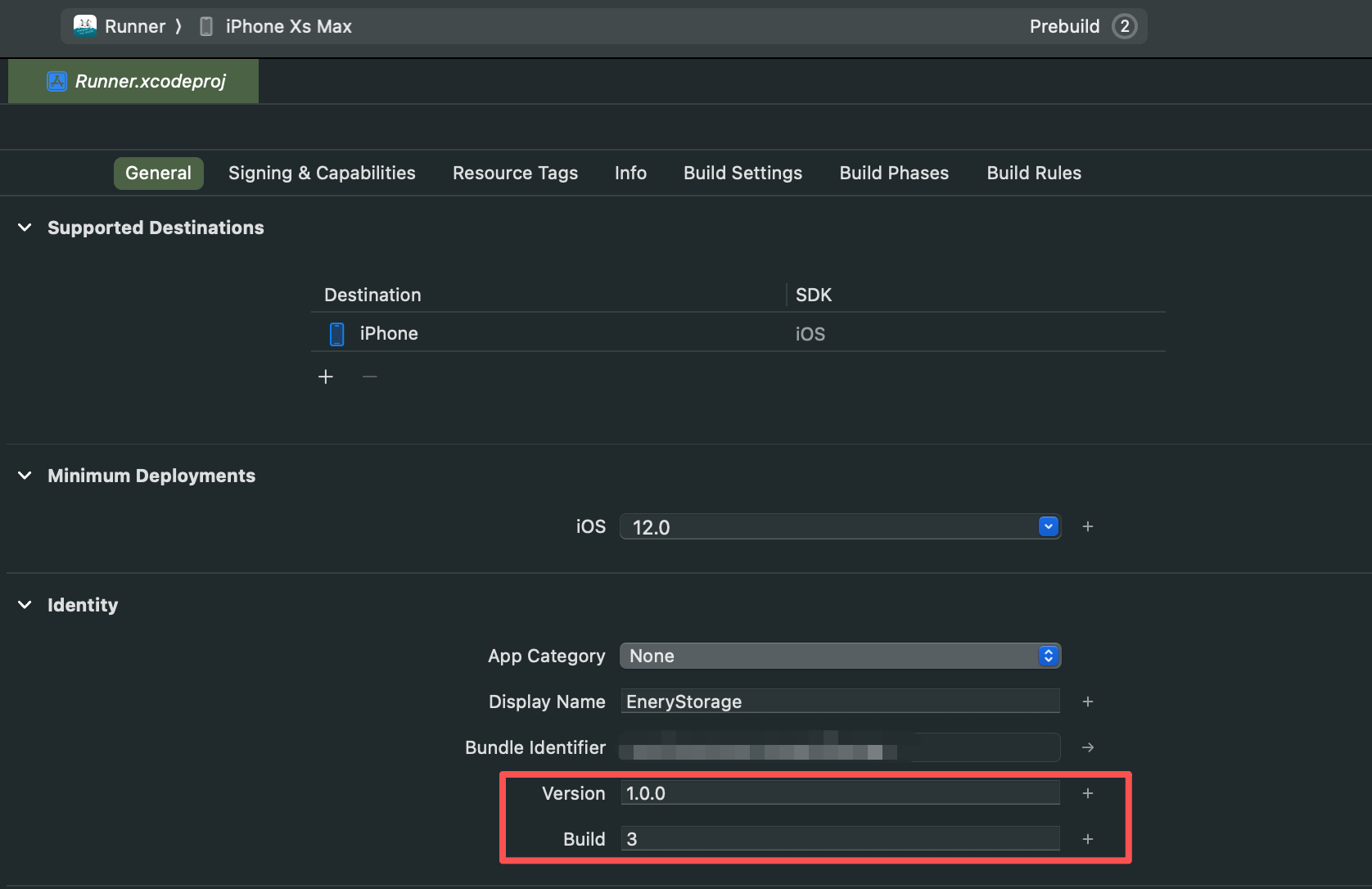Viewport: 1372px width, 889px height.
Task: Click the Runner scheme name
Action: click(135, 26)
